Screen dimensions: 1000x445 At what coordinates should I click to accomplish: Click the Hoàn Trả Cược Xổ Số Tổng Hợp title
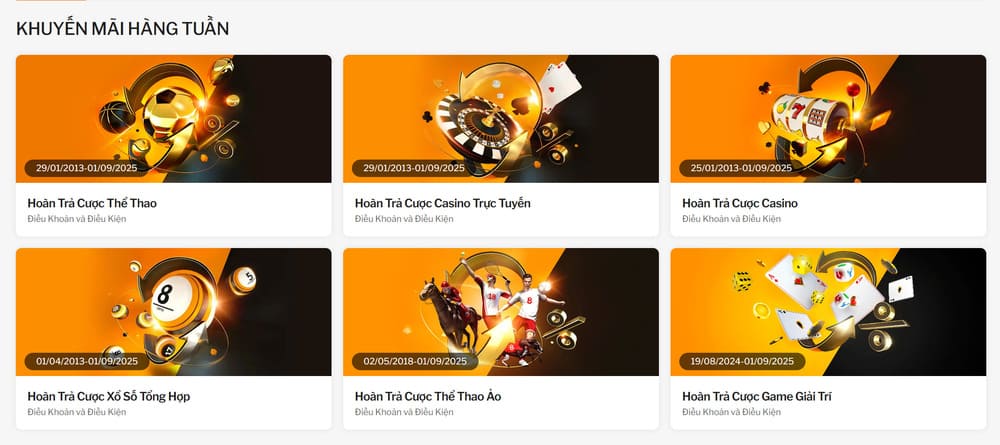point(108,397)
